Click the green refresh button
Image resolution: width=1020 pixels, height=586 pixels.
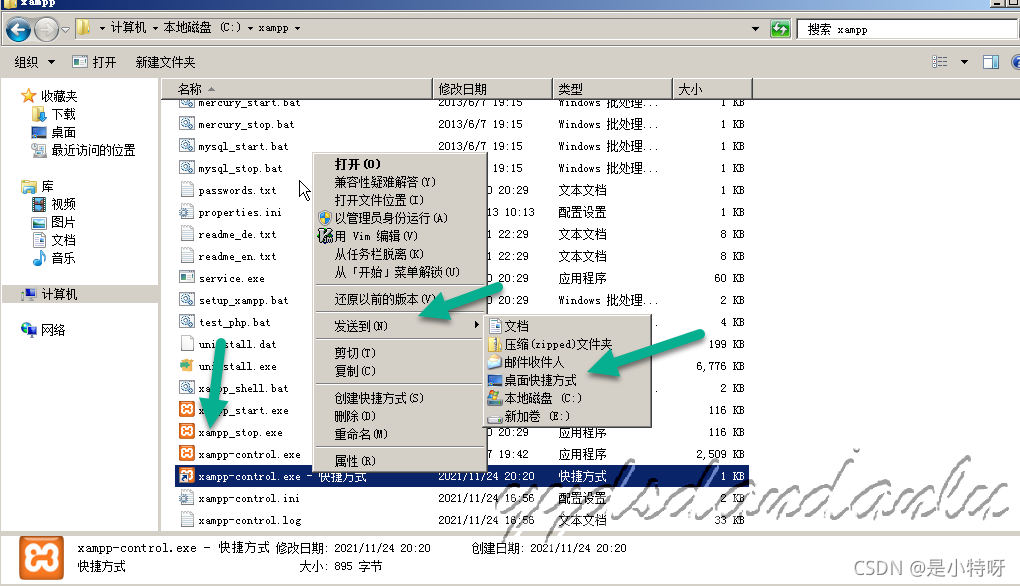(x=780, y=29)
